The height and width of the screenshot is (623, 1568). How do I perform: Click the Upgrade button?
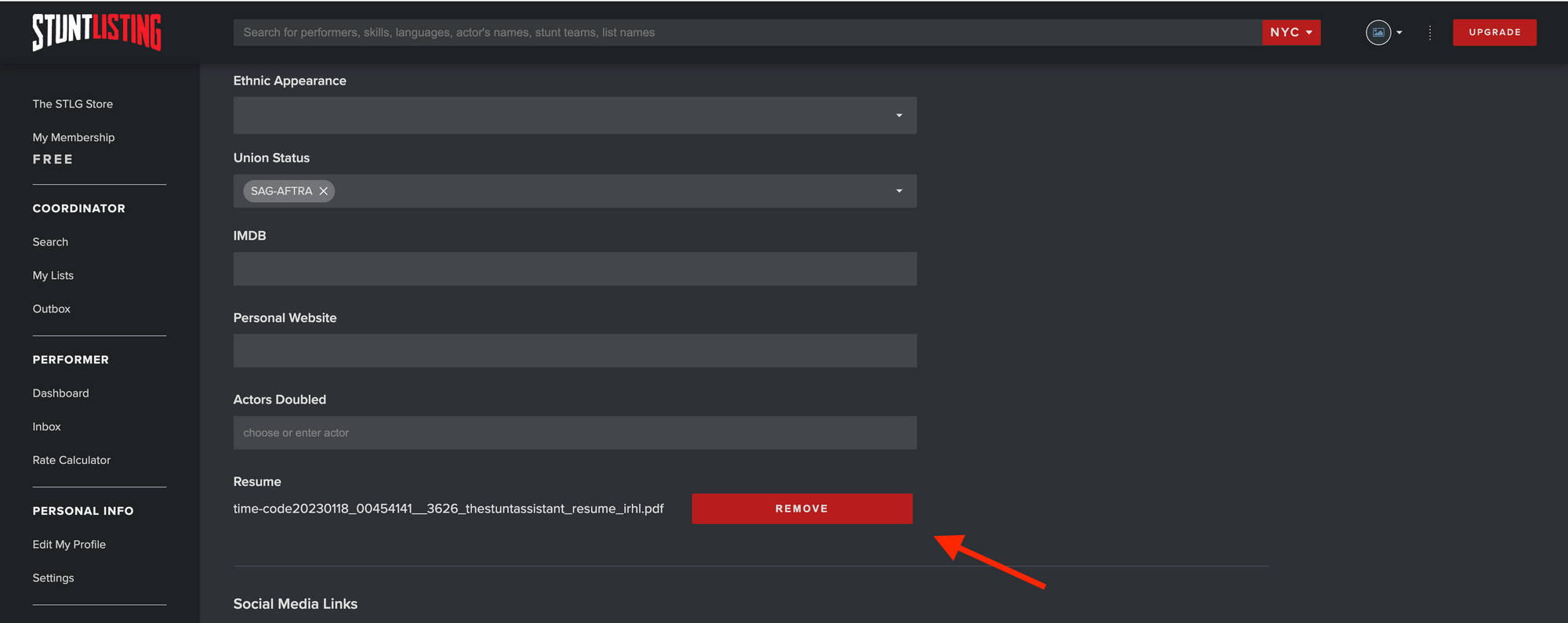(1494, 32)
